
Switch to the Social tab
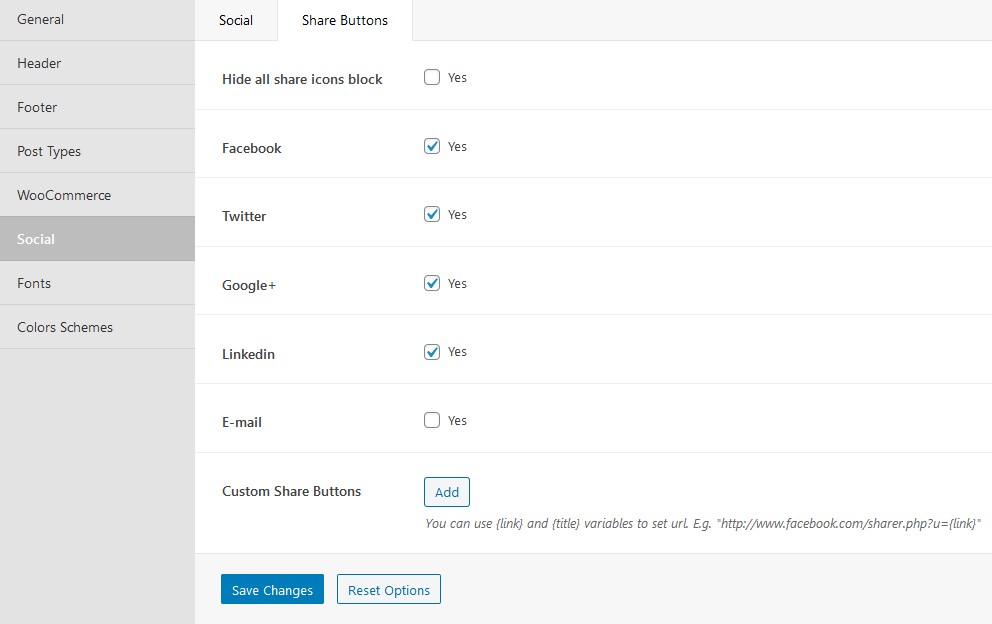click(x=236, y=20)
